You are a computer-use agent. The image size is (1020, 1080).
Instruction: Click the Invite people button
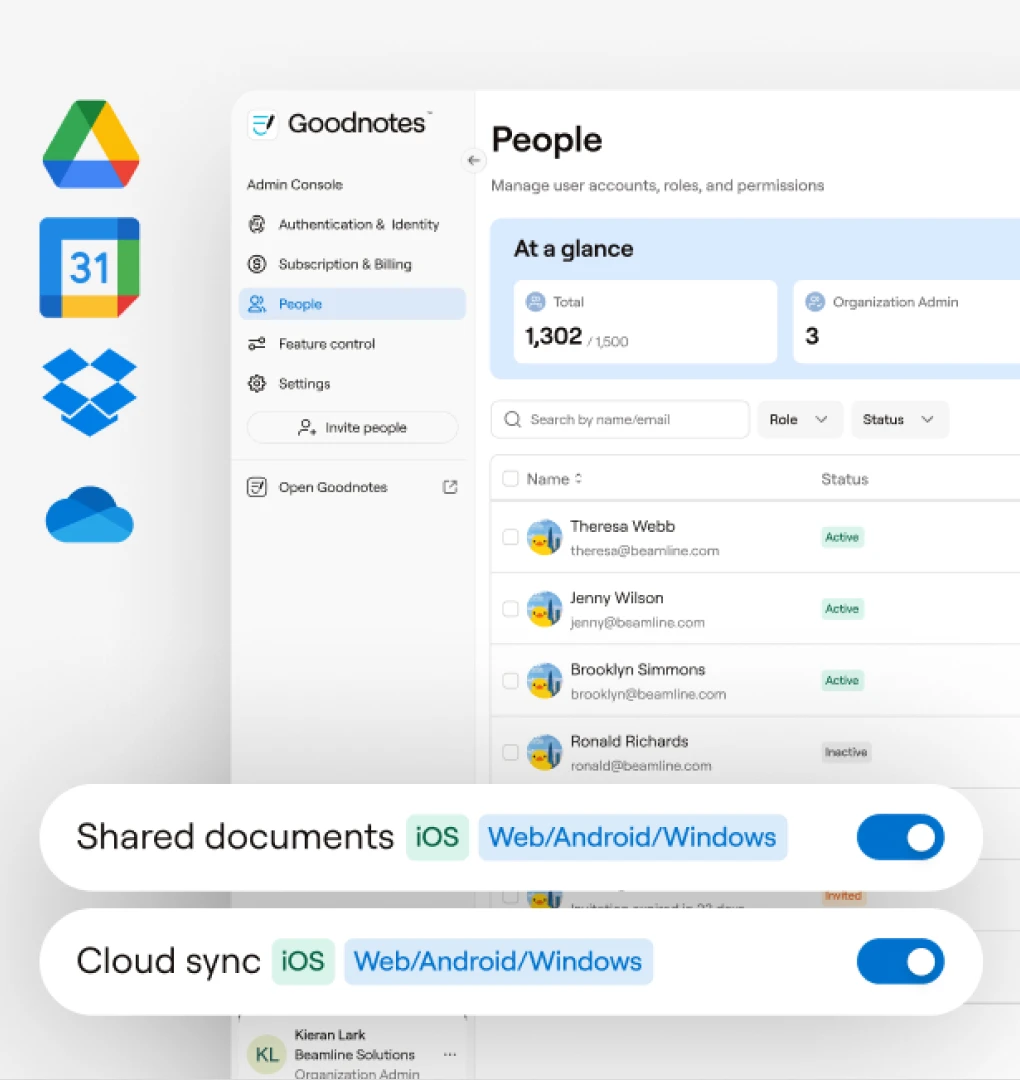click(x=352, y=428)
